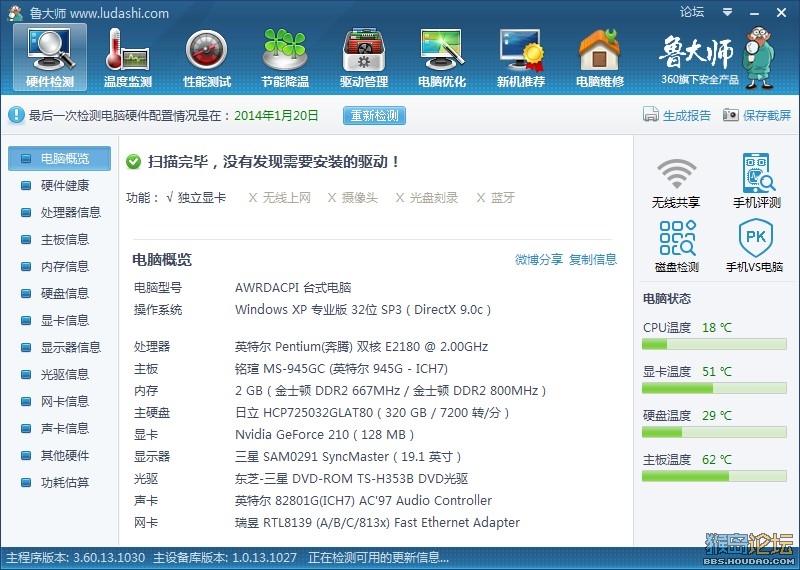This screenshot has height=570, width=800.
Task: Click CPU温度 progress bar
Action: pos(714,344)
